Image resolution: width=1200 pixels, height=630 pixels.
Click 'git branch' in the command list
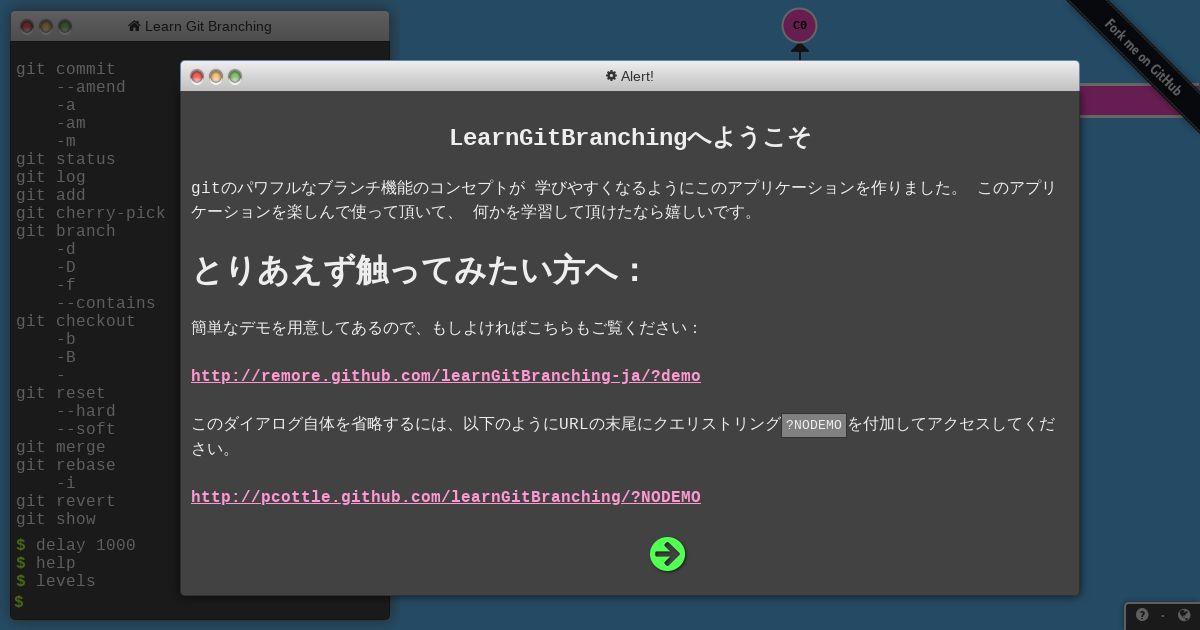tap(66, 231)
